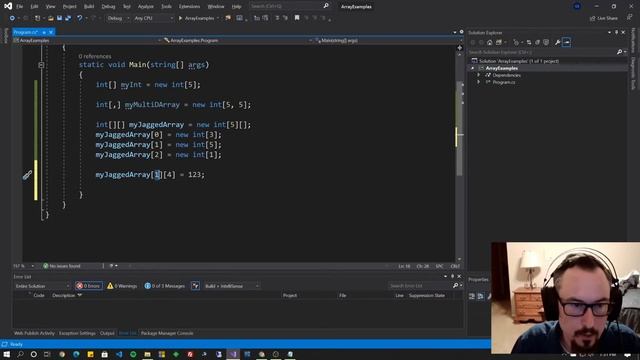Open Windows search from the taskbar
640x360 pixels.
click(x=20, y=354)
